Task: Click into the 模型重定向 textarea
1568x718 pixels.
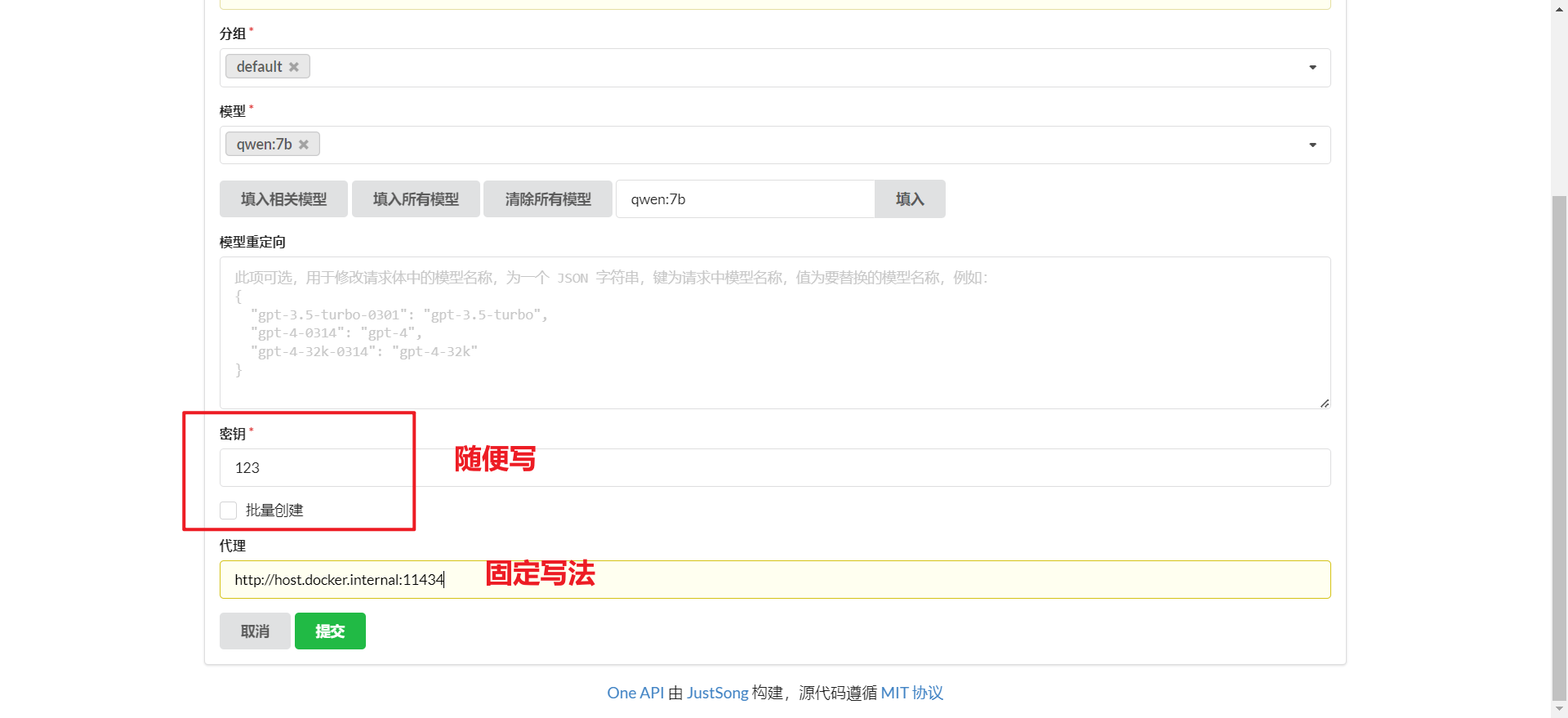Action: tap(774, 332)
